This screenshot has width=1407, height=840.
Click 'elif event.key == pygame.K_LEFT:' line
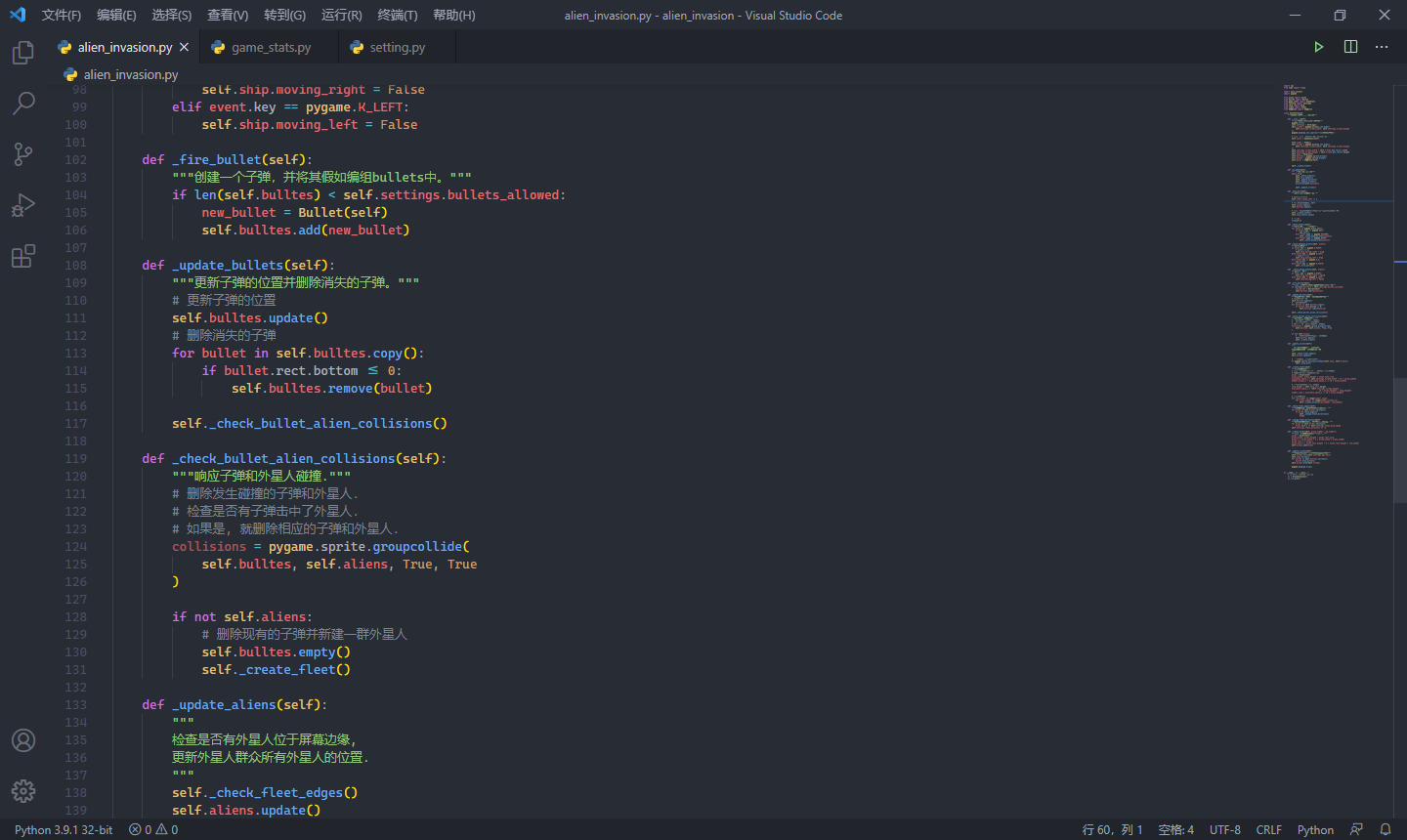[290, 106]
